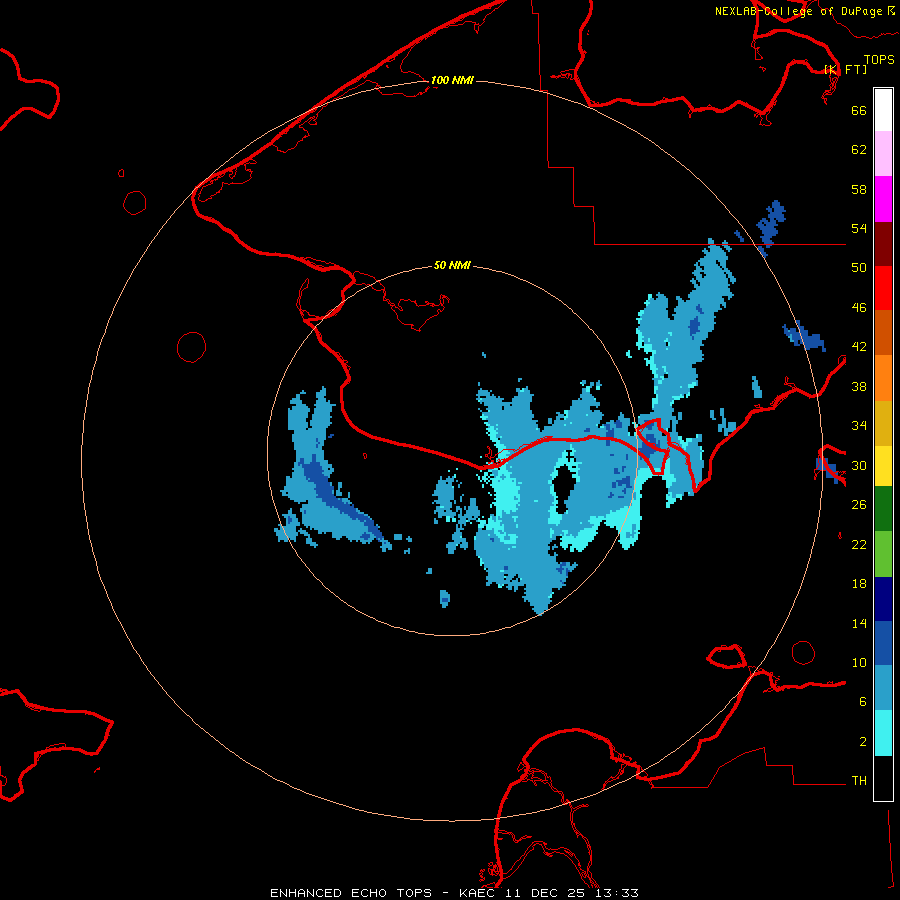Click the '14' legend value
This screenshot has height=900, width=900.
coord(859,623)
